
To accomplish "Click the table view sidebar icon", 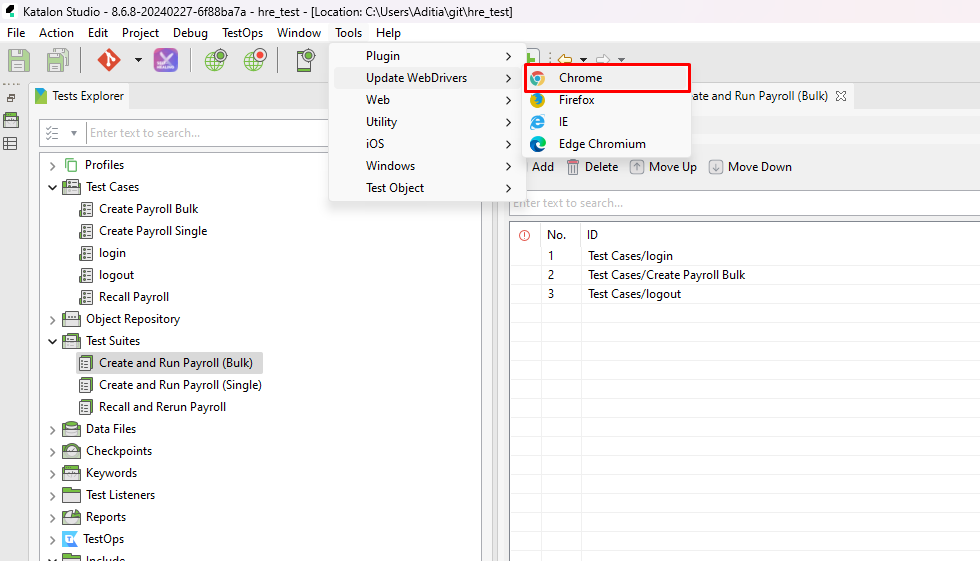I will click(x=11, y=144).
